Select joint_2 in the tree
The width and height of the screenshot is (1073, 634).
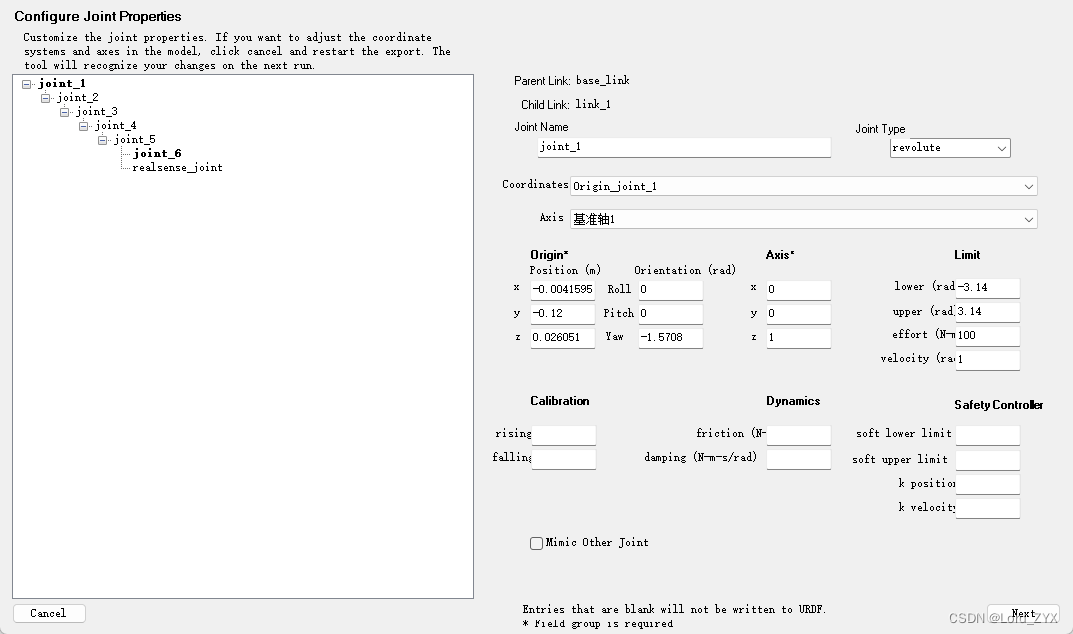click(x=77, y=98)
